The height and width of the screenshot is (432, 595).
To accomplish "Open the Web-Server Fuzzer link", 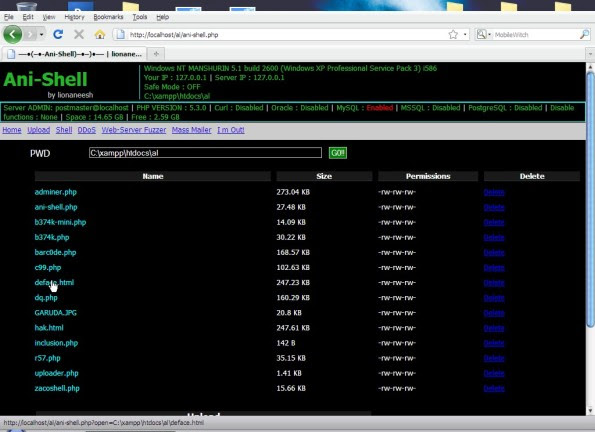I will click(x=134, y=130).
